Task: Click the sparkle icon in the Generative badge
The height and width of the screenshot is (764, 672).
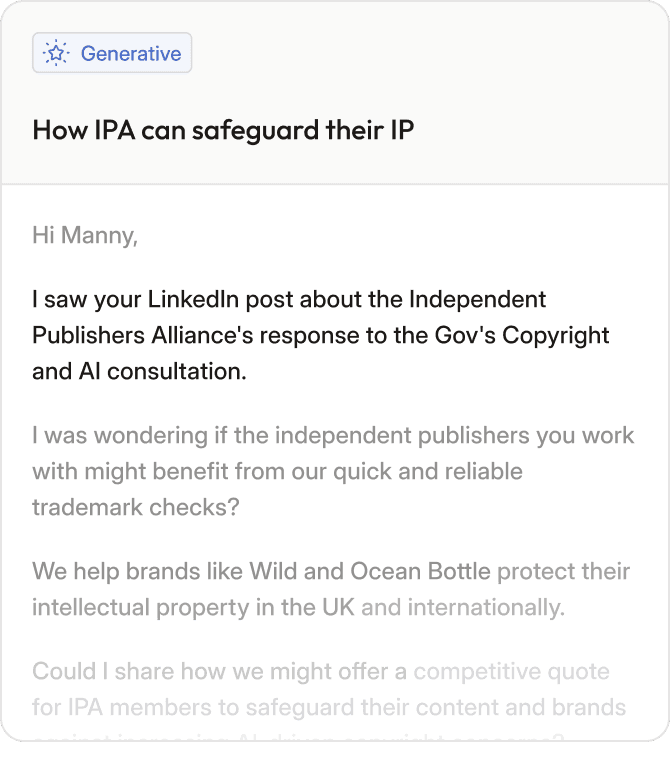Action: tap(57, 54)
